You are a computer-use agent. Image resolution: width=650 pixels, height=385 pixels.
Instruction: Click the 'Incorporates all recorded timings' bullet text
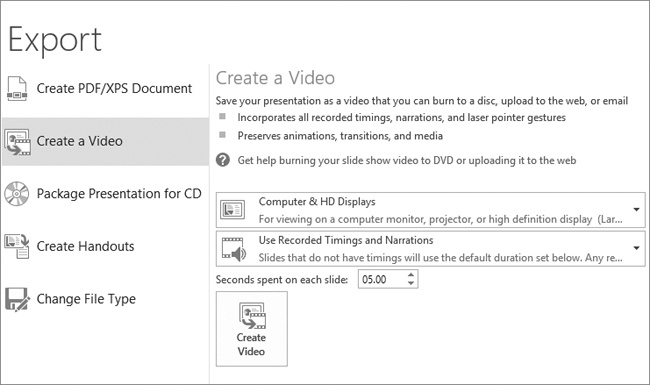401,118
